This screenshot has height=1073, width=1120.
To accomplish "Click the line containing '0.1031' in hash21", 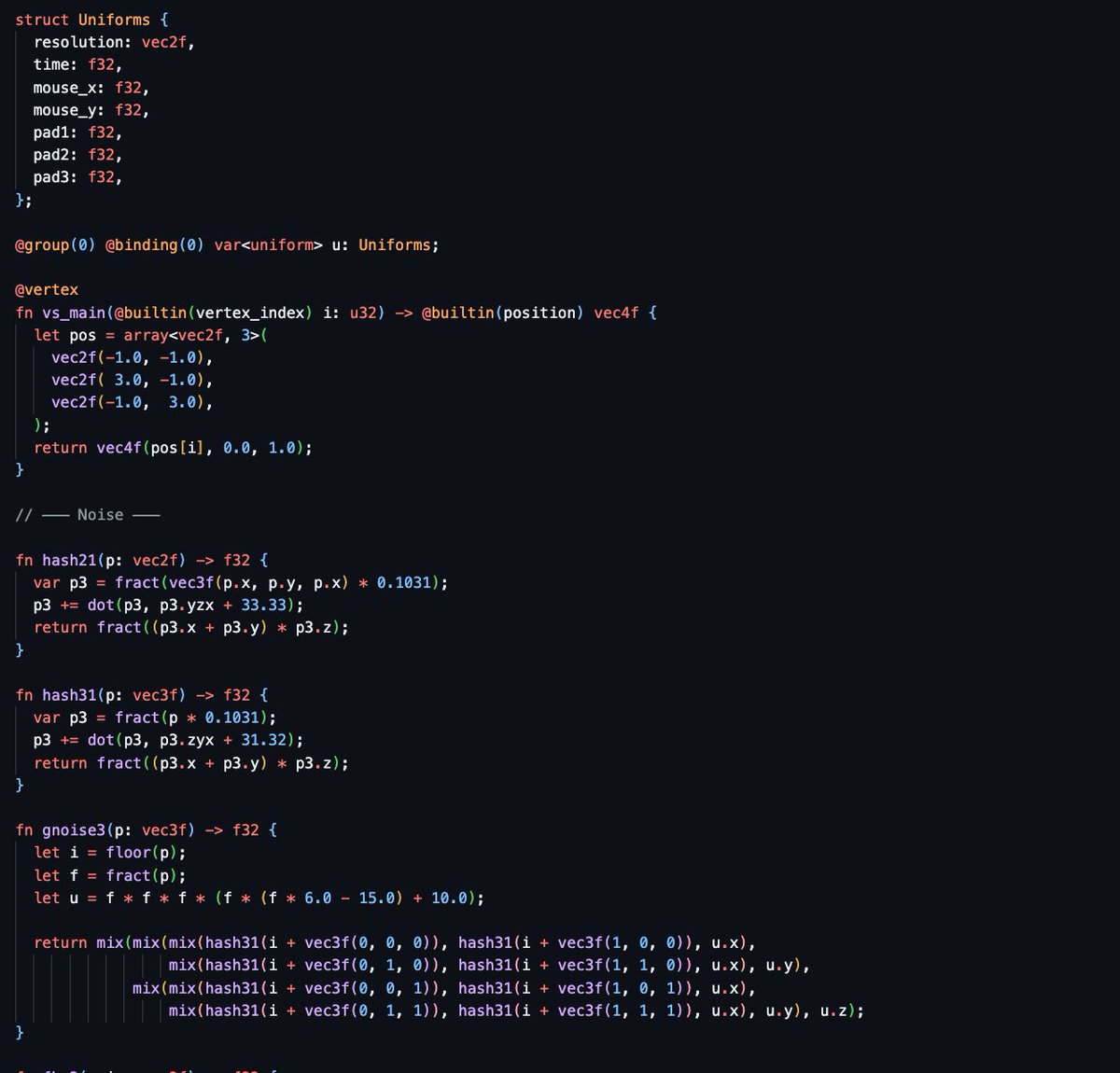I will pyautogui.click(x=241, y=582).
